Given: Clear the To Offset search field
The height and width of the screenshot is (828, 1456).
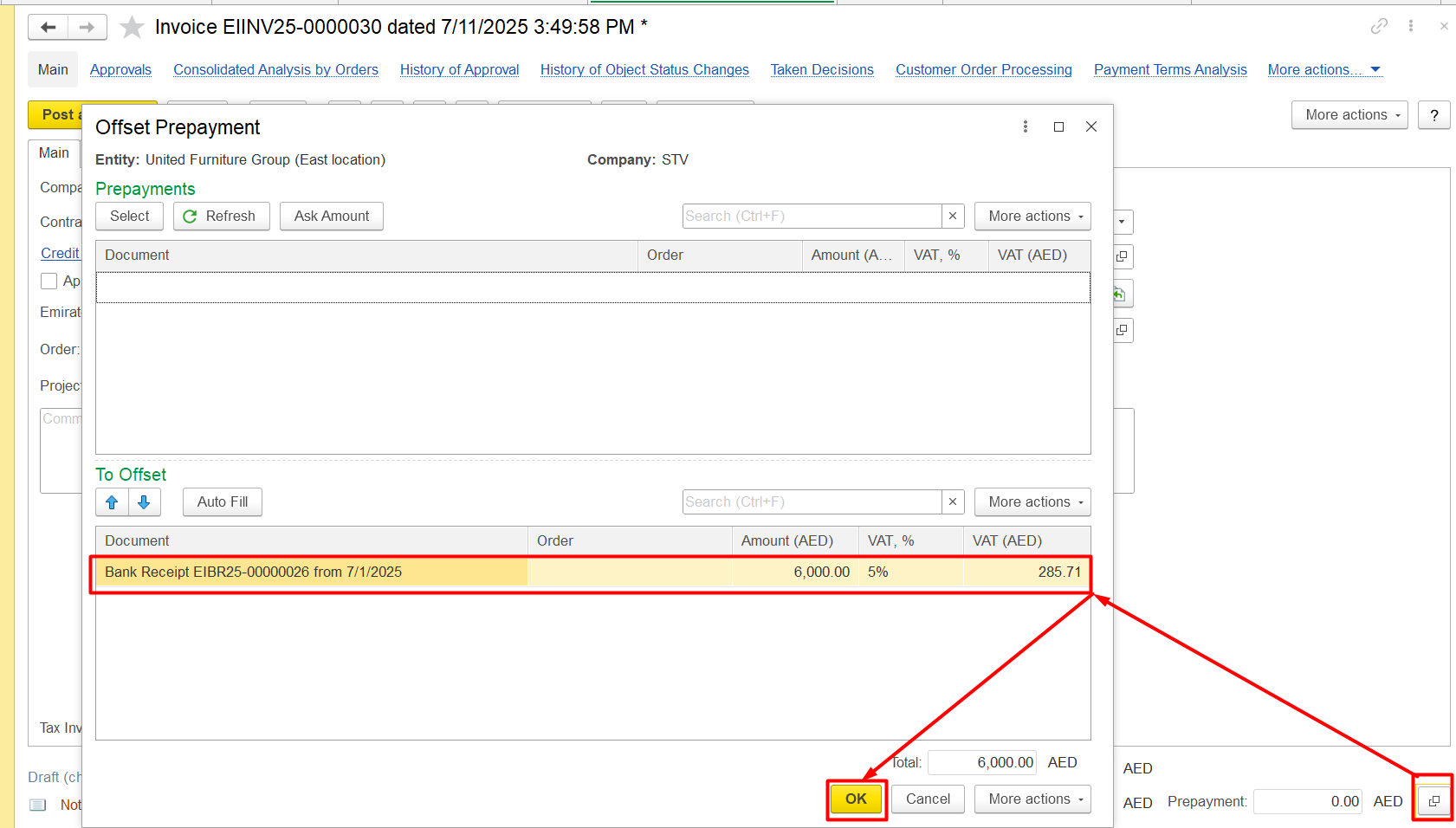Looking at the screenshot, I should [953, 501].
